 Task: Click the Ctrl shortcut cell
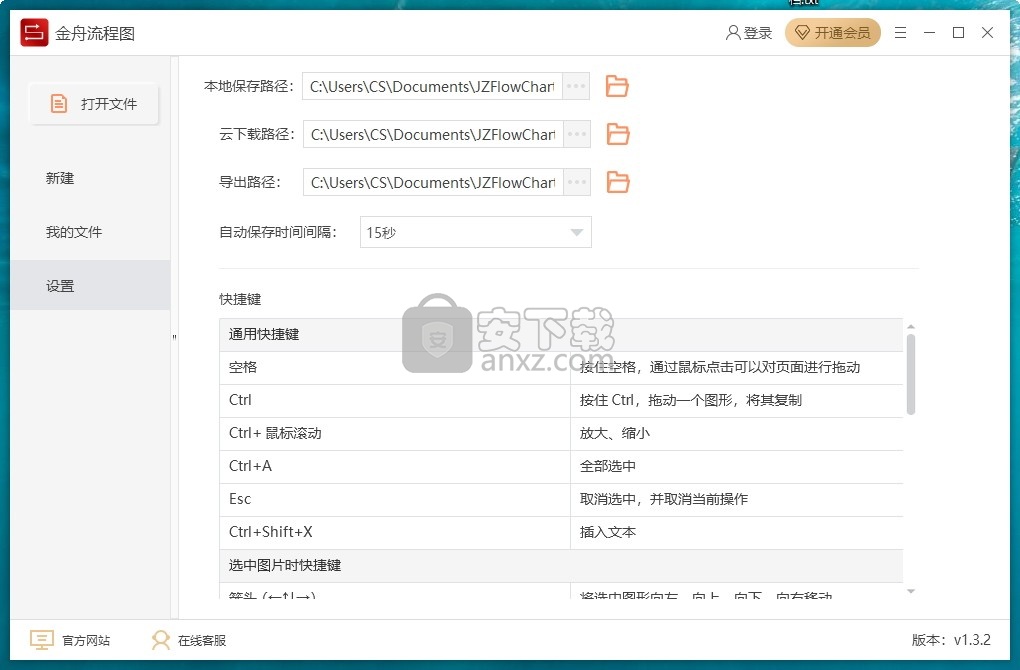point(395,401)
